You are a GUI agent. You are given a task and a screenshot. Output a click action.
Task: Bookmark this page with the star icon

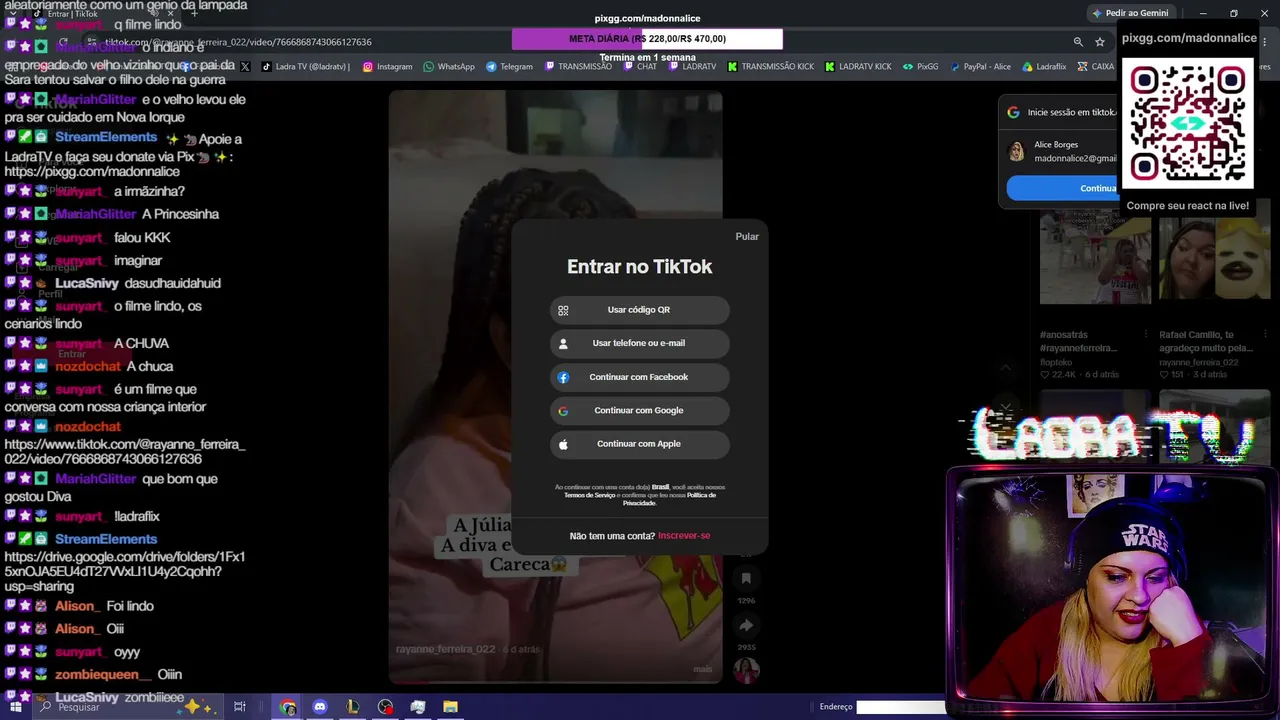(1100, 42)
